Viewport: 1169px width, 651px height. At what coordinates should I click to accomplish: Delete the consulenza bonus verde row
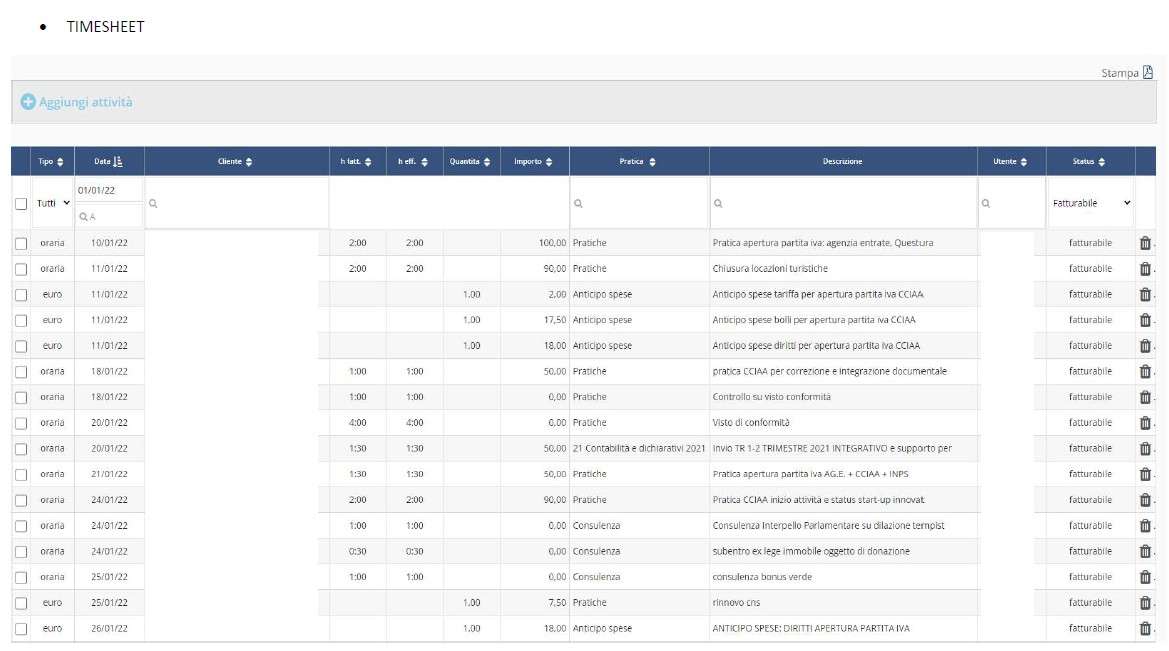tap(1145, 577)
